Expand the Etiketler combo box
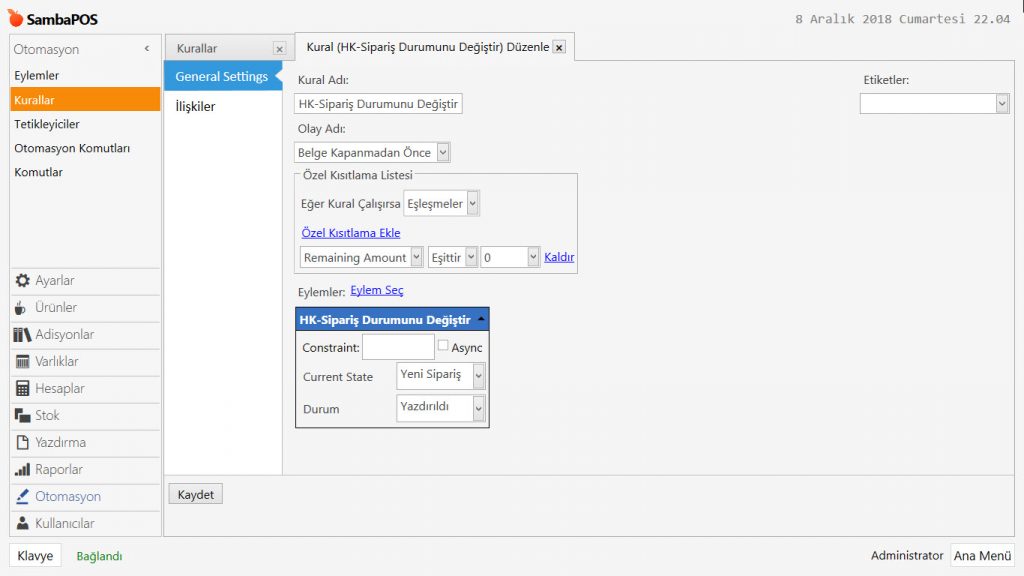Screen dimensions: 1024x576 click(x=1002, y=104)
